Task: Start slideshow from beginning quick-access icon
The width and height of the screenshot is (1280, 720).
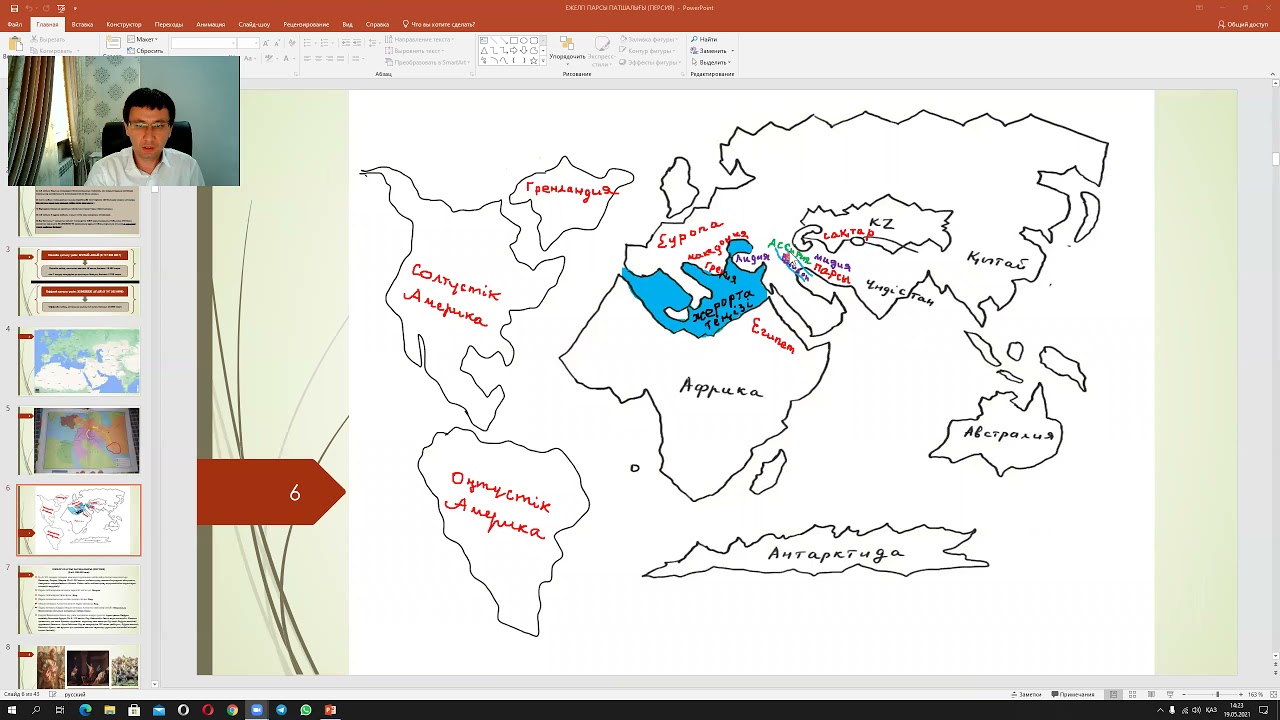Action: pyautogui.click(x=61, y=8)
